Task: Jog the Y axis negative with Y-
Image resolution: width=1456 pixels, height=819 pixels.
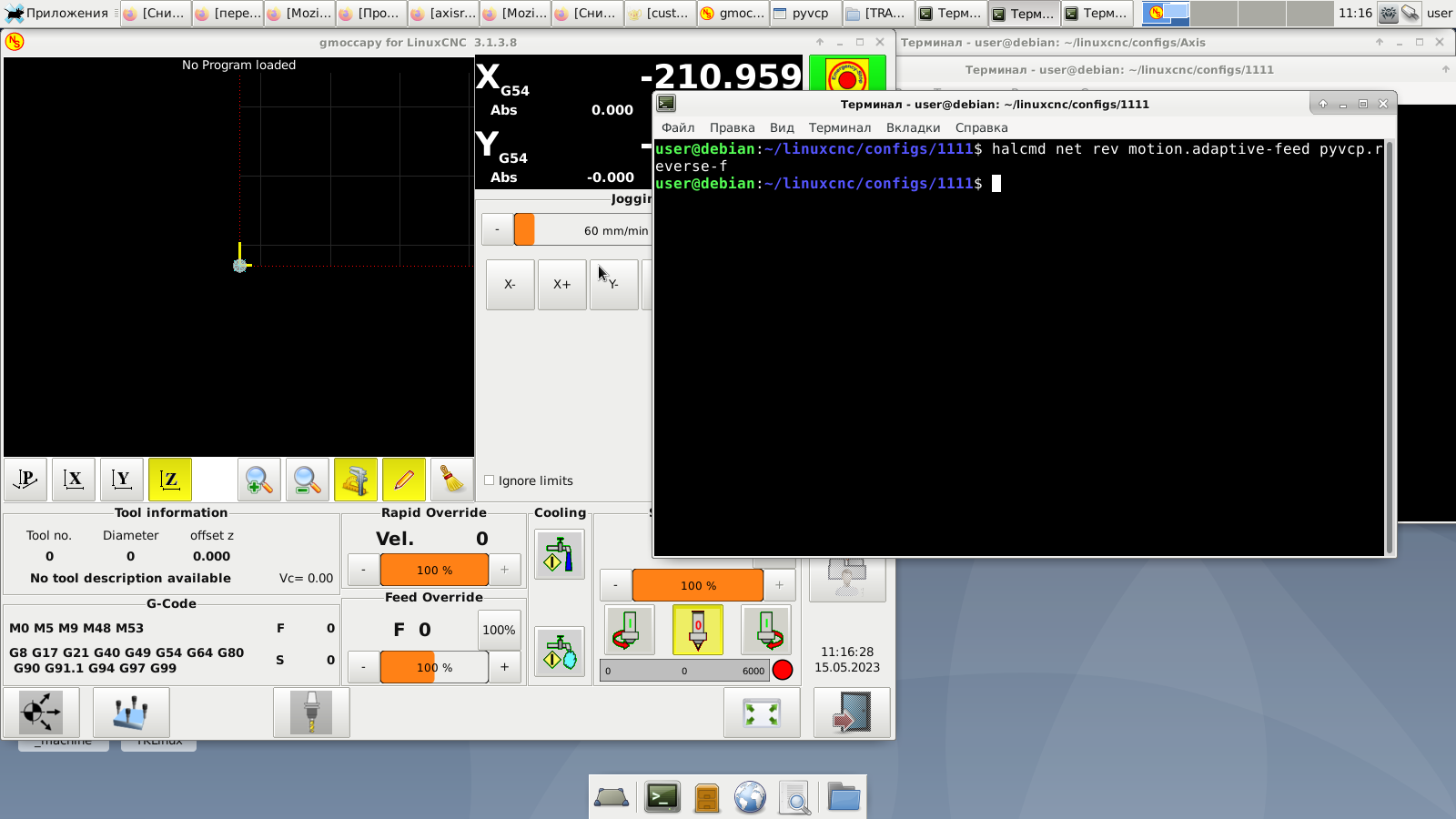Action: [x=614, y=285]
